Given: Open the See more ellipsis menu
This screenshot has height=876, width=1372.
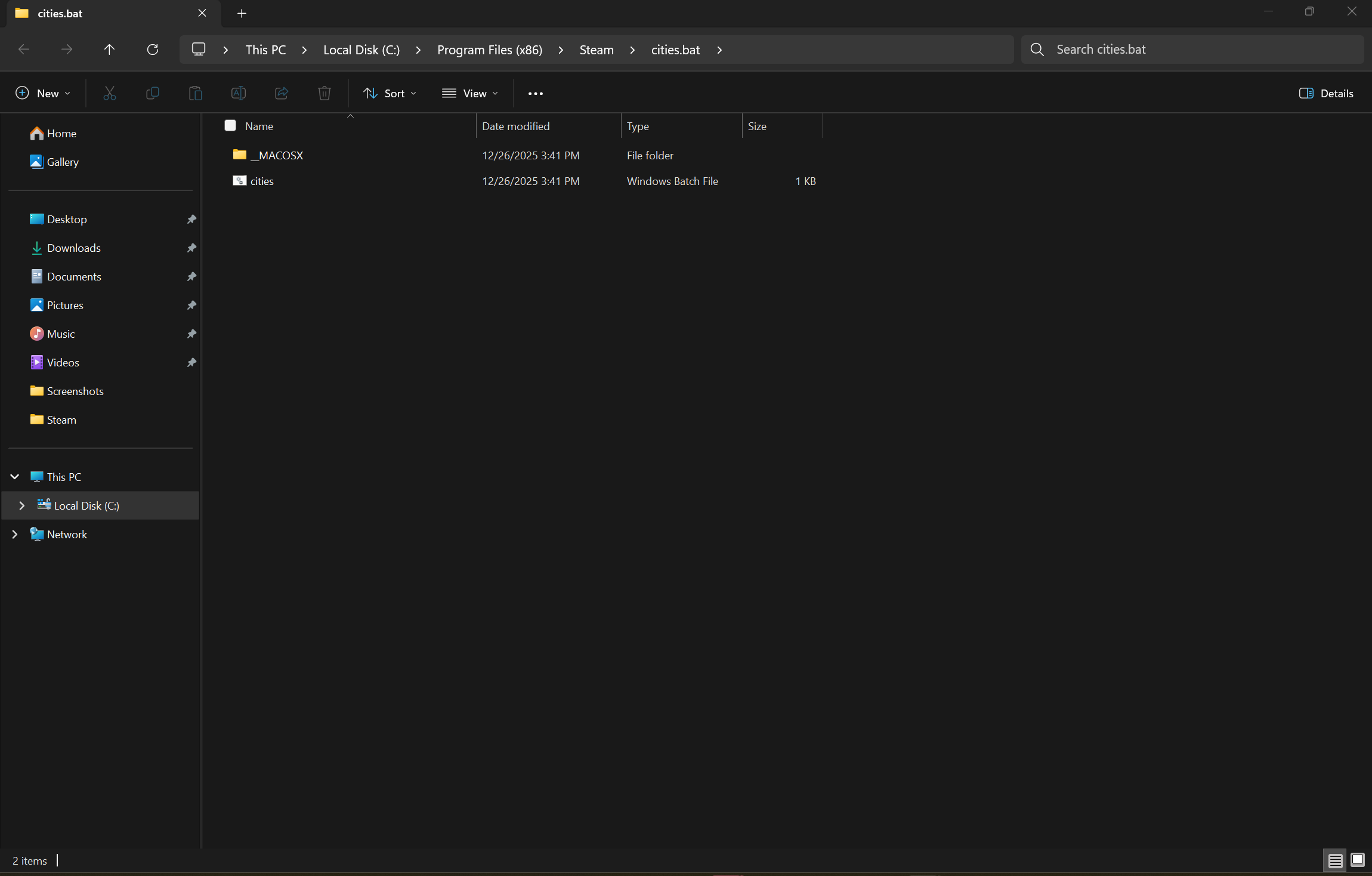Looking at the screenshot, I should click(x=536, y=93).
